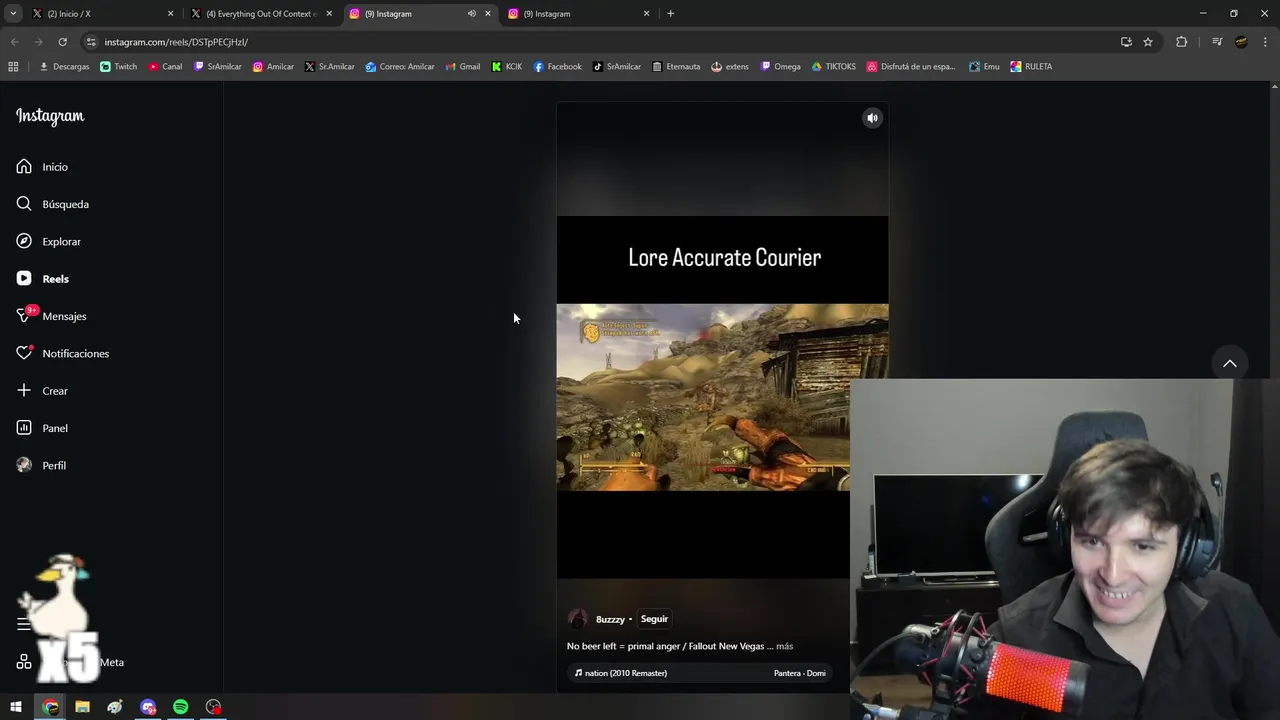This screenshot has height=720, width=1280.
Task: Open Canal YouTube bookmark
Action: tap(165, 67)
